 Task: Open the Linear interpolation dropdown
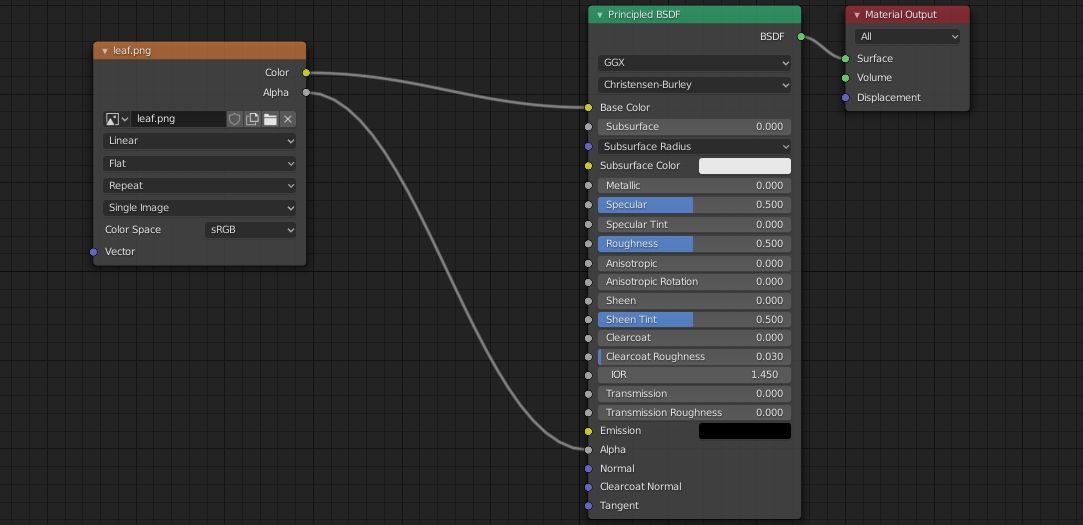pos(200,141)
